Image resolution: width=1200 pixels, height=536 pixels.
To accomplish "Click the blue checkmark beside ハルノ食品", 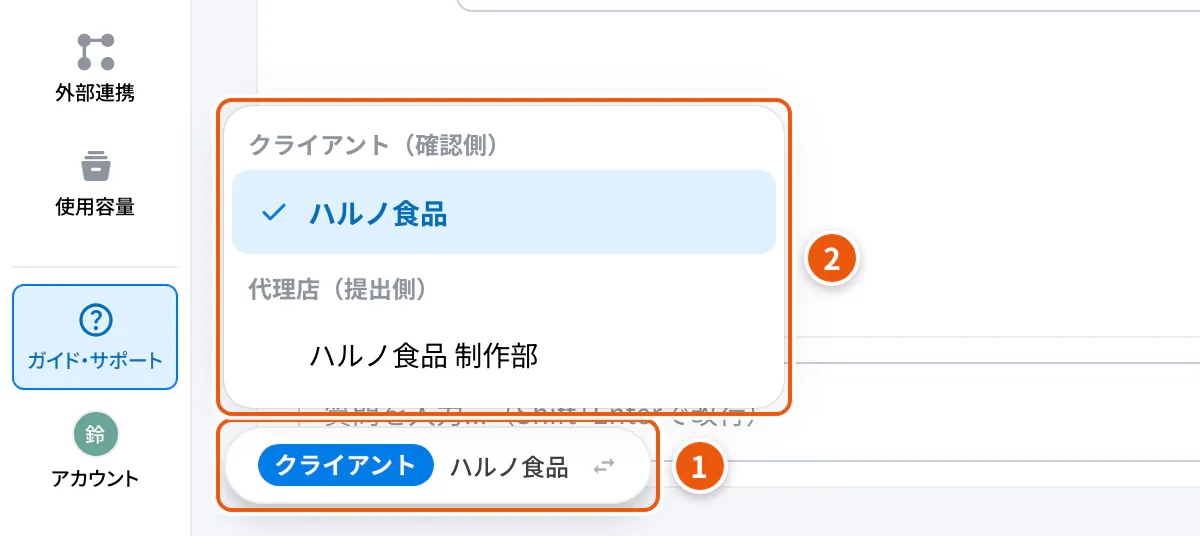I will click(x=273, y=213).
